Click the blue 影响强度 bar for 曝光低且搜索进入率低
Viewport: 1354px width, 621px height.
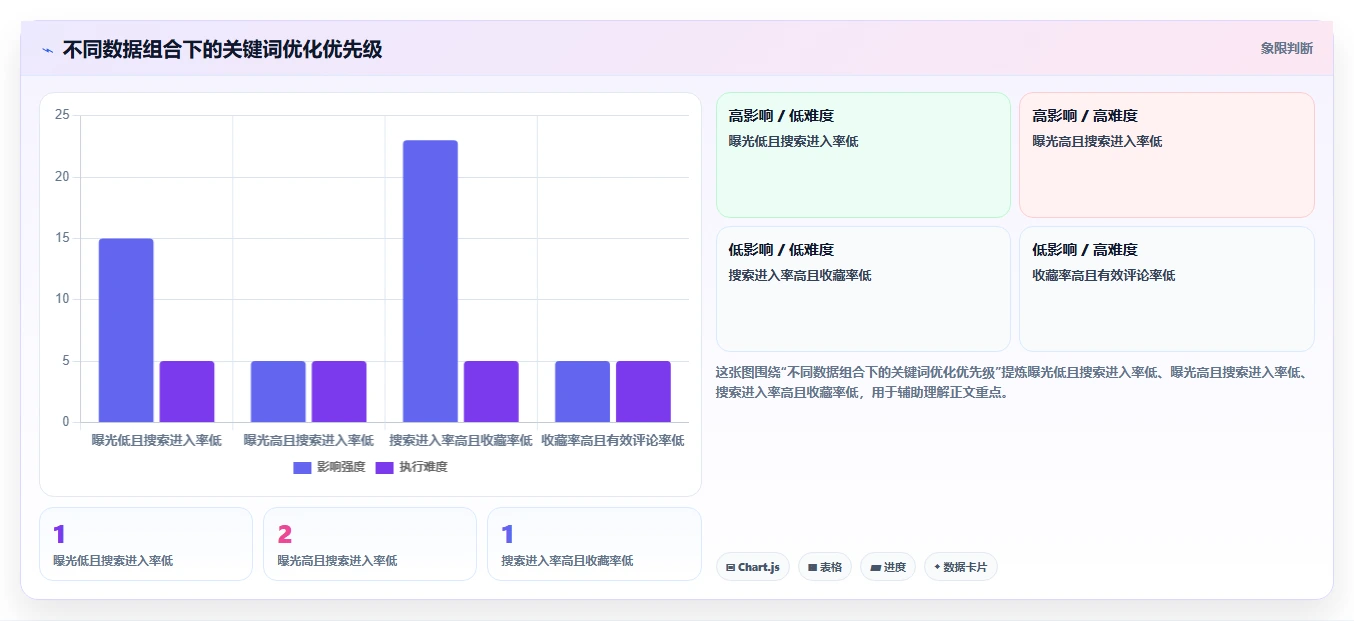click(x=126, y=330)
